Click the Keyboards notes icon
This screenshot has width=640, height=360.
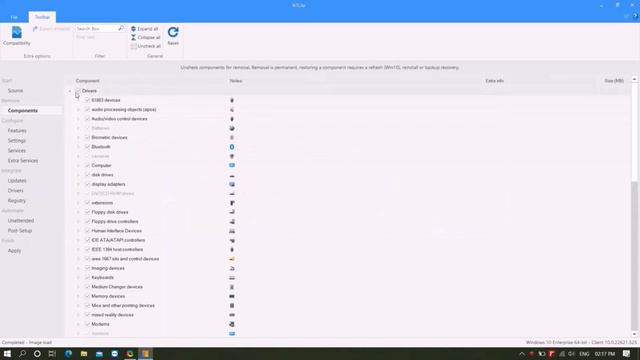232,278
